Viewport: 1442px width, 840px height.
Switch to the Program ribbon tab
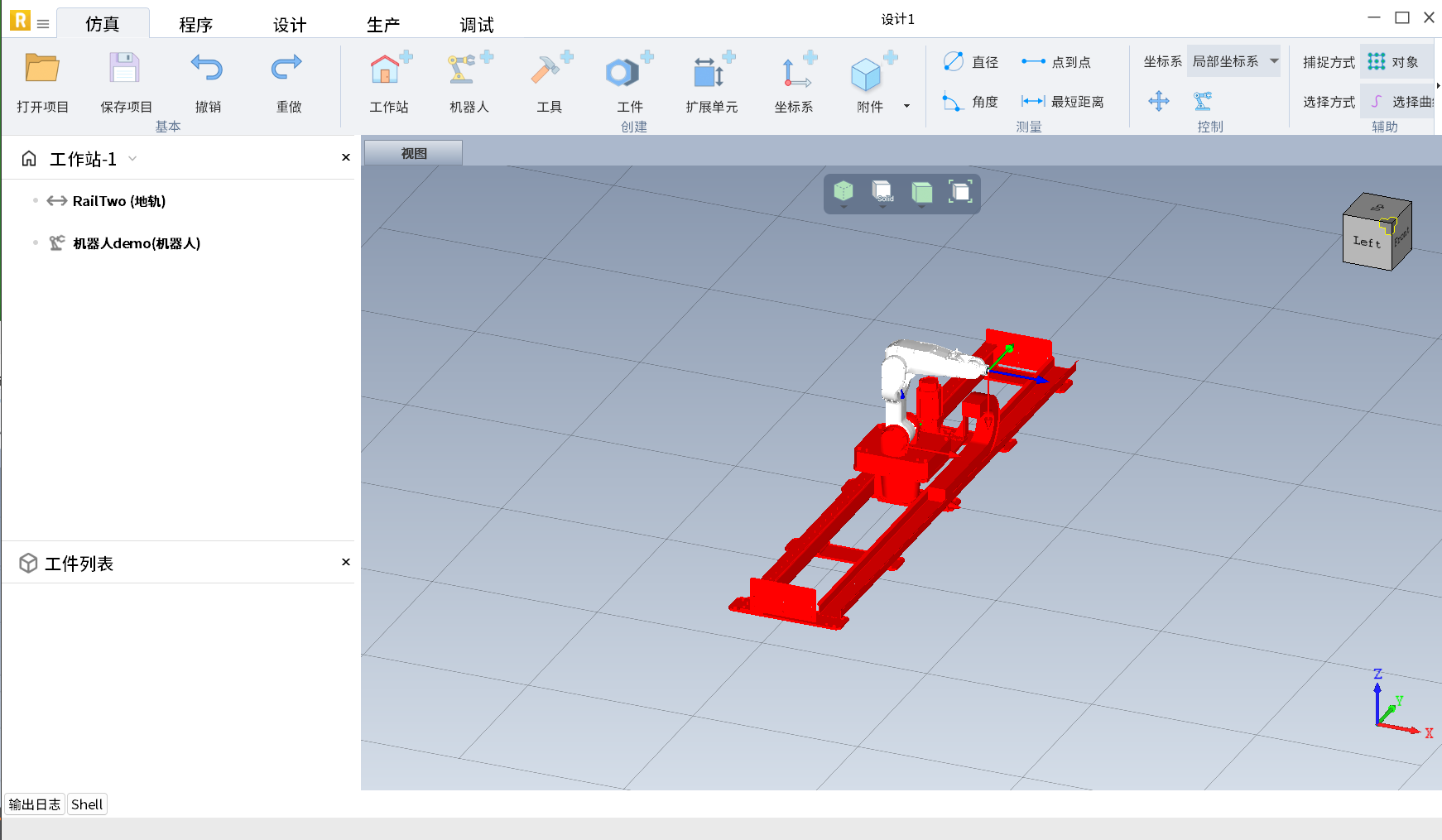pyautogui.click(x=195, y=25)
